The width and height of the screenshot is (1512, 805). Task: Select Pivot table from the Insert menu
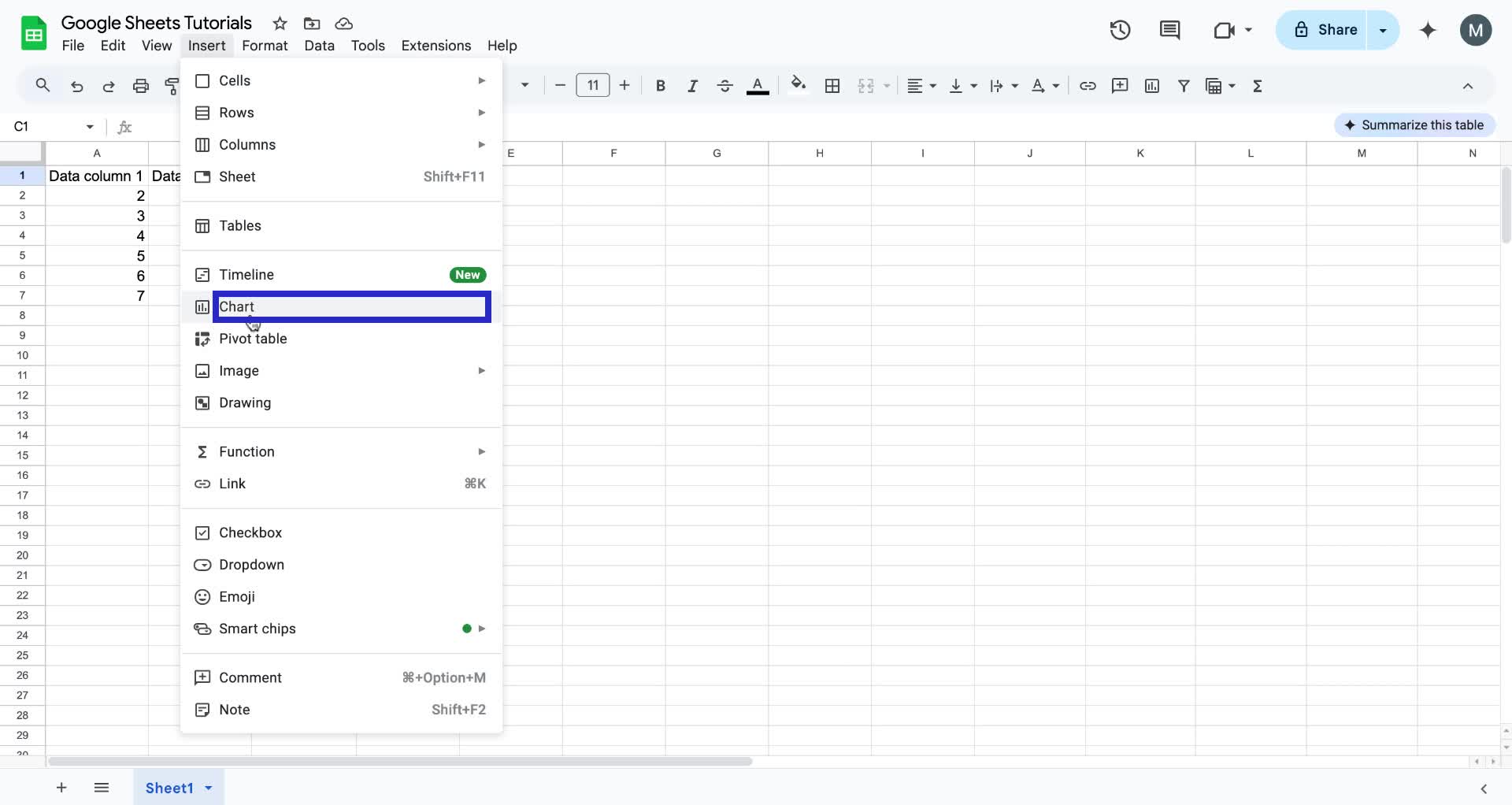(x=254, y=339)
